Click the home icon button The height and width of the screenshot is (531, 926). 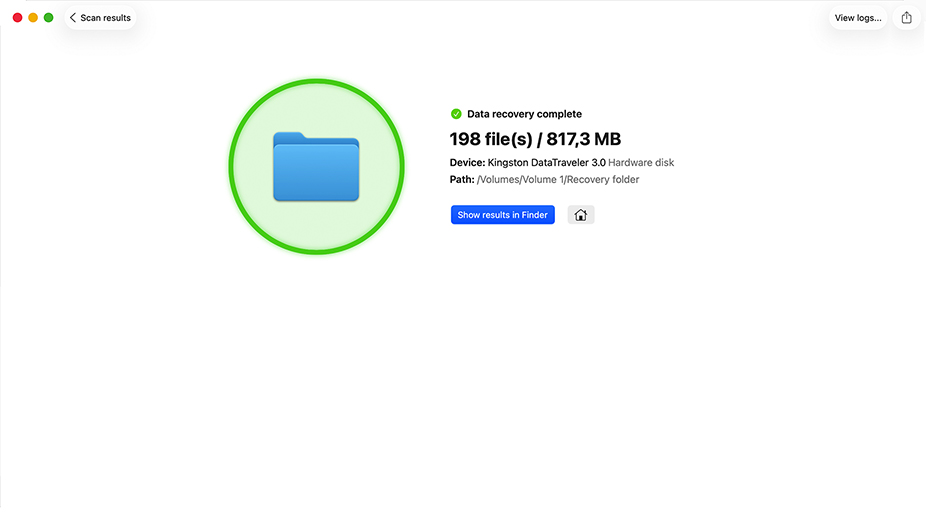click(581, 215)
